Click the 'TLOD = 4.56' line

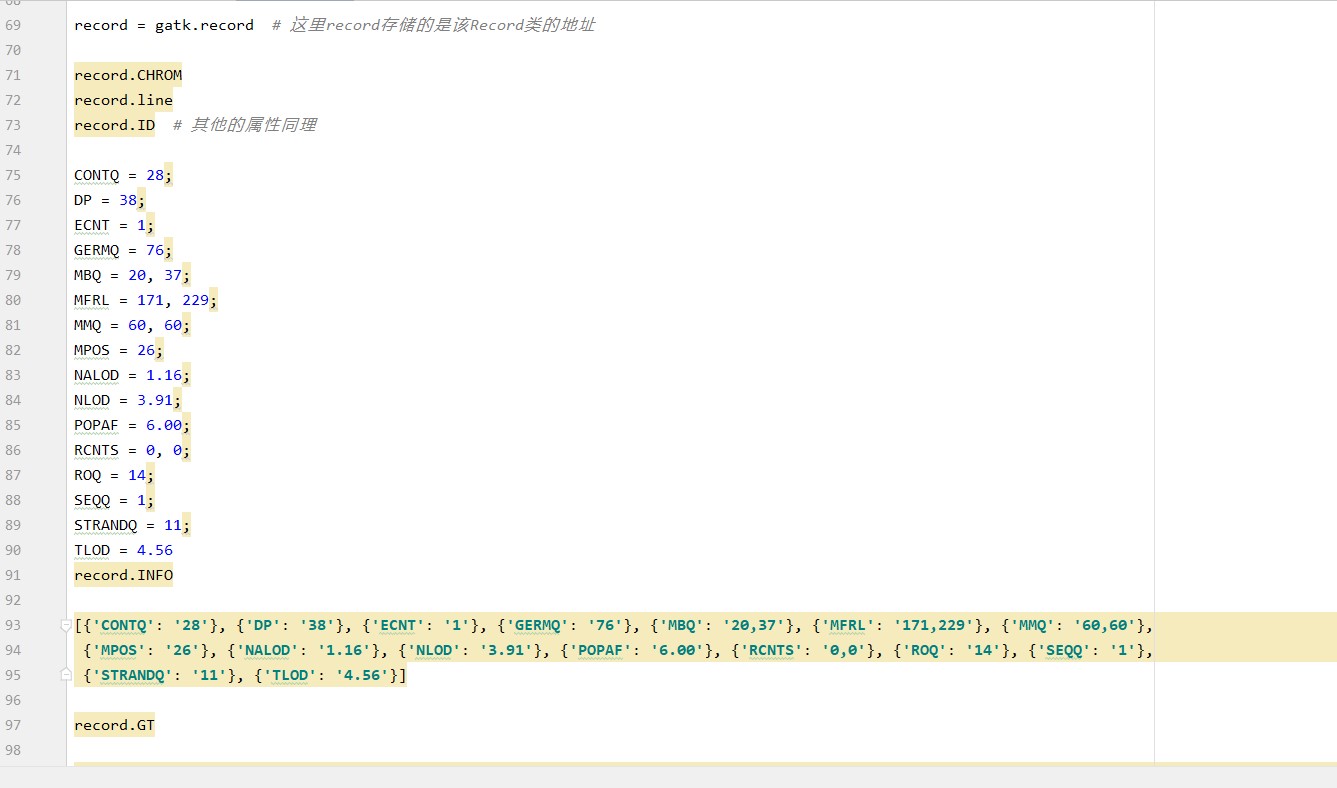pyautogui.click(x=123, y=550)
